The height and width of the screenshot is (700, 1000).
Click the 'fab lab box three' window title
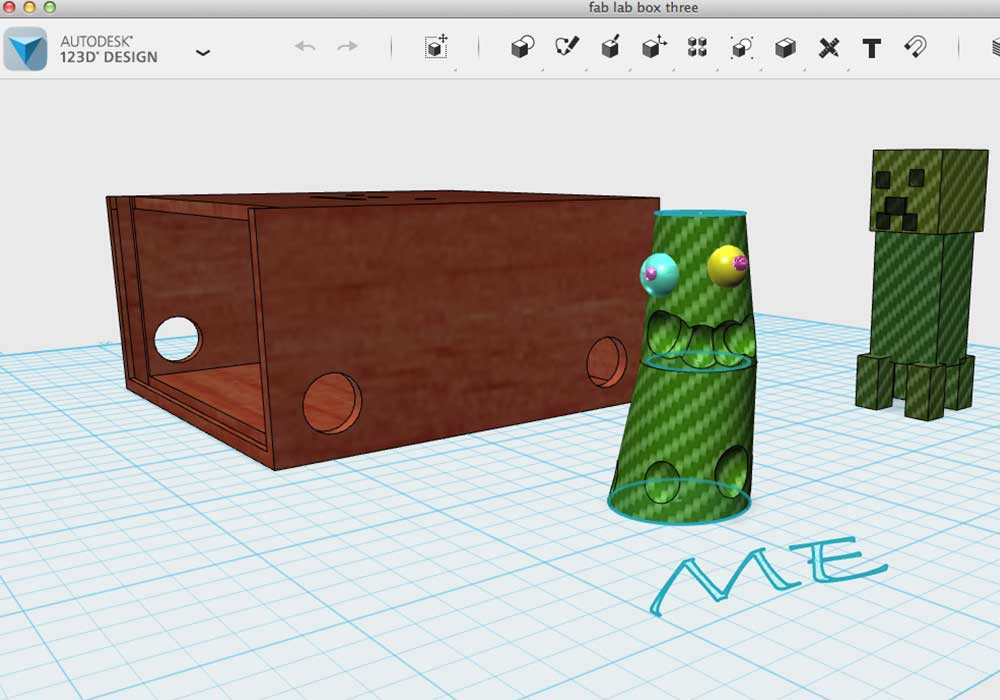click(643, 8)
